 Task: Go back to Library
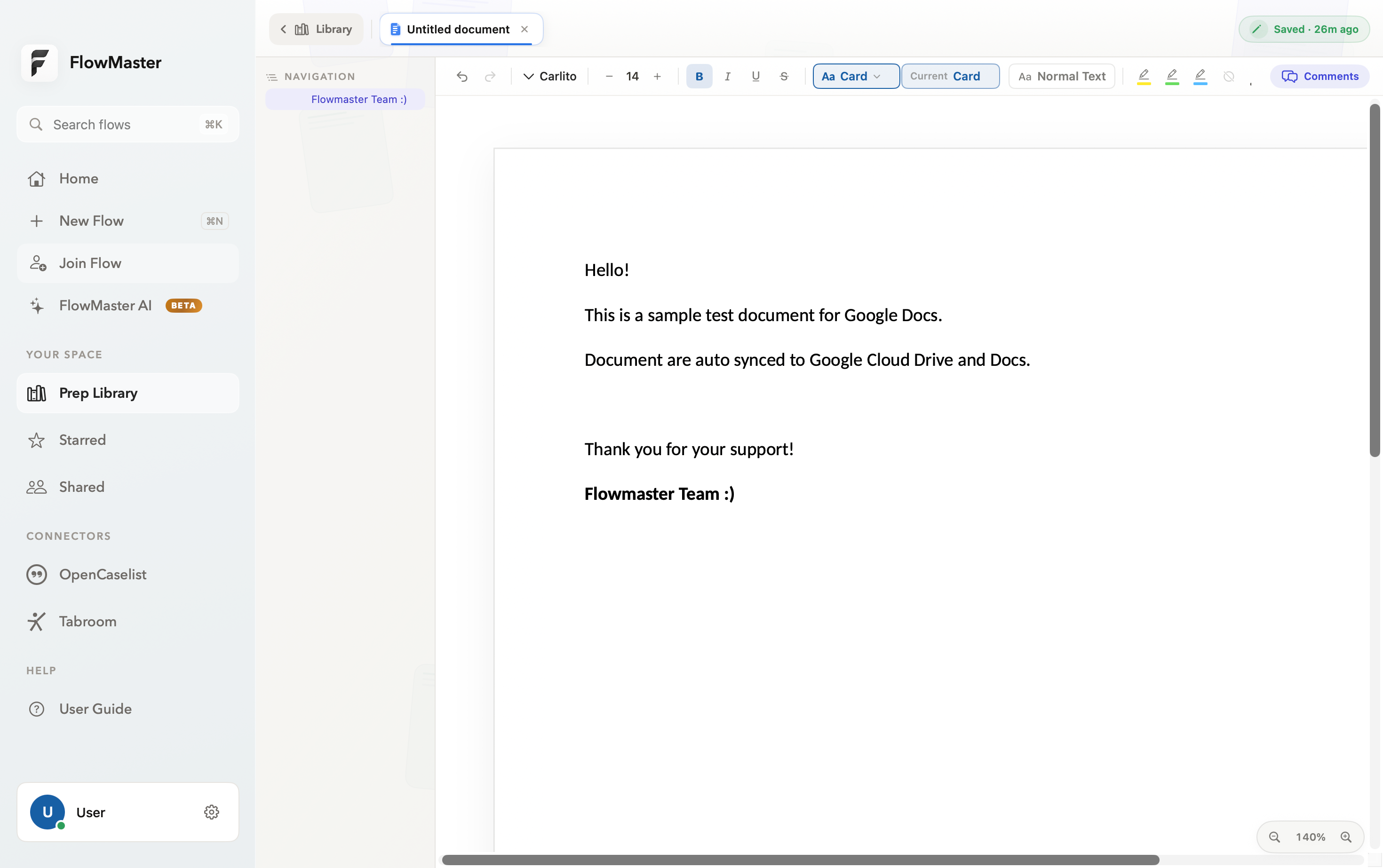coord(316,29)
